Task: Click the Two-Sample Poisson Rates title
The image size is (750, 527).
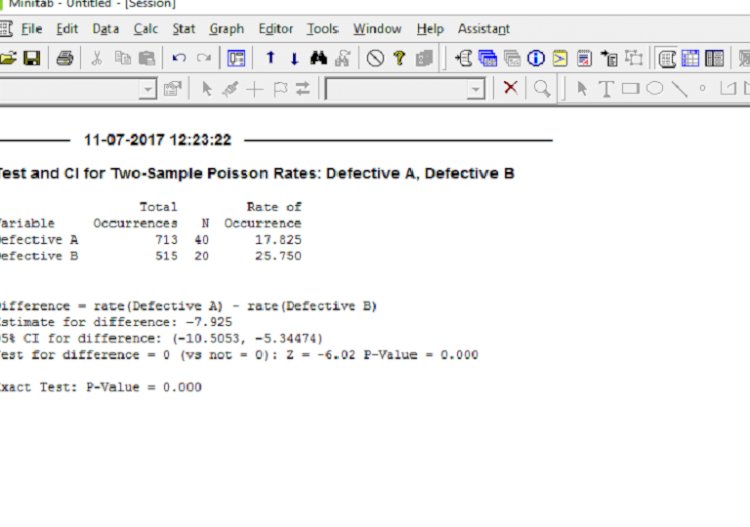Action: tap(256, 173)
